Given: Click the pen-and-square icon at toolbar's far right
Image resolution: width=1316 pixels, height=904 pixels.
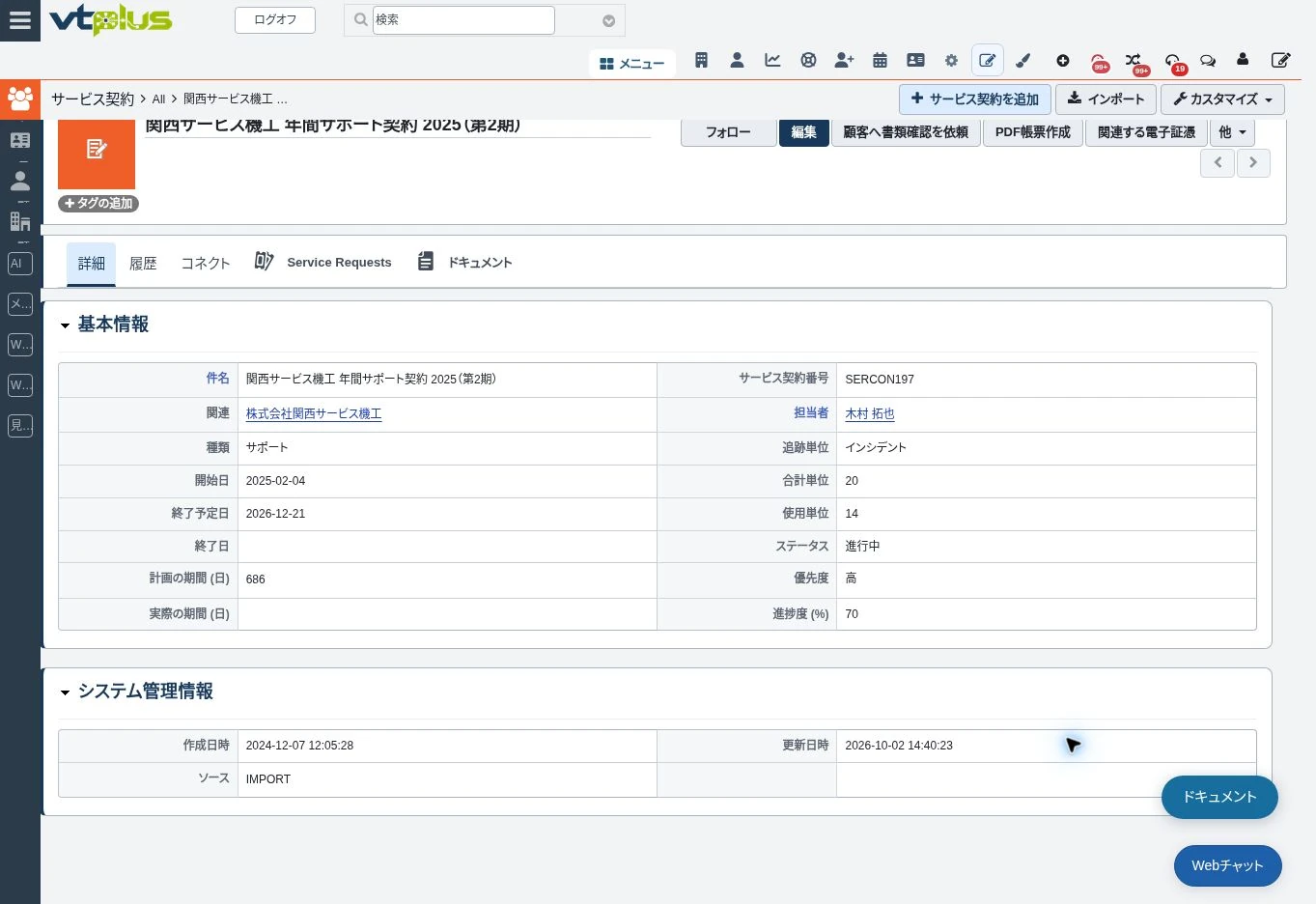Looking at the screenshot, I should (1280, 61).
